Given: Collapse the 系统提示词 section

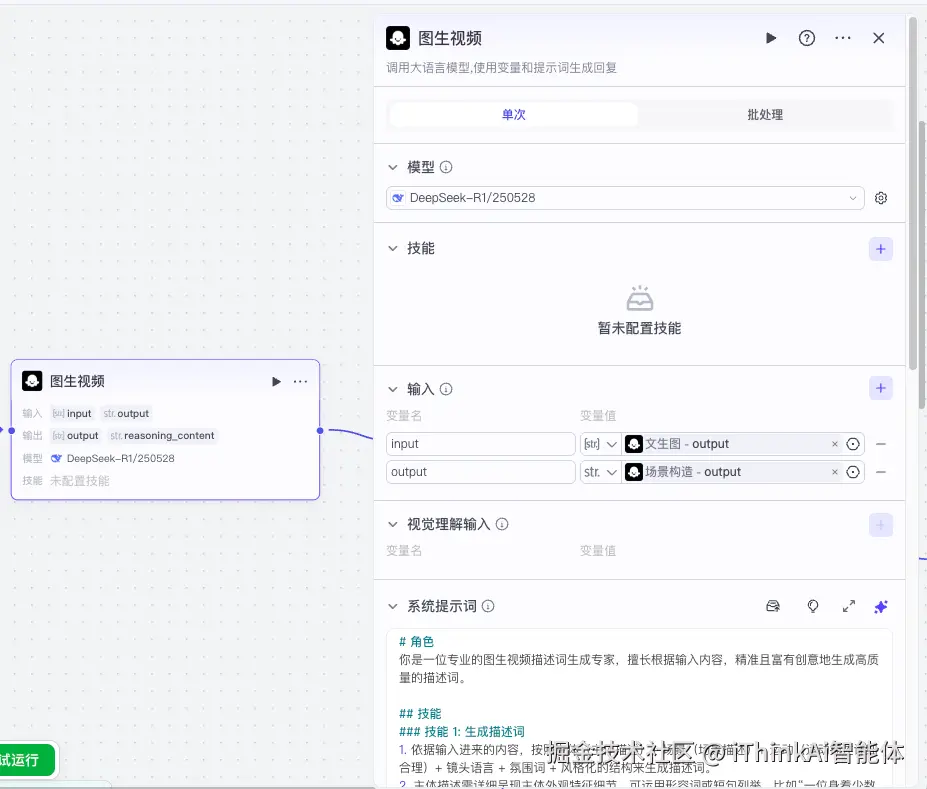Looking at the screenshot, I should (x=394, y=606).
